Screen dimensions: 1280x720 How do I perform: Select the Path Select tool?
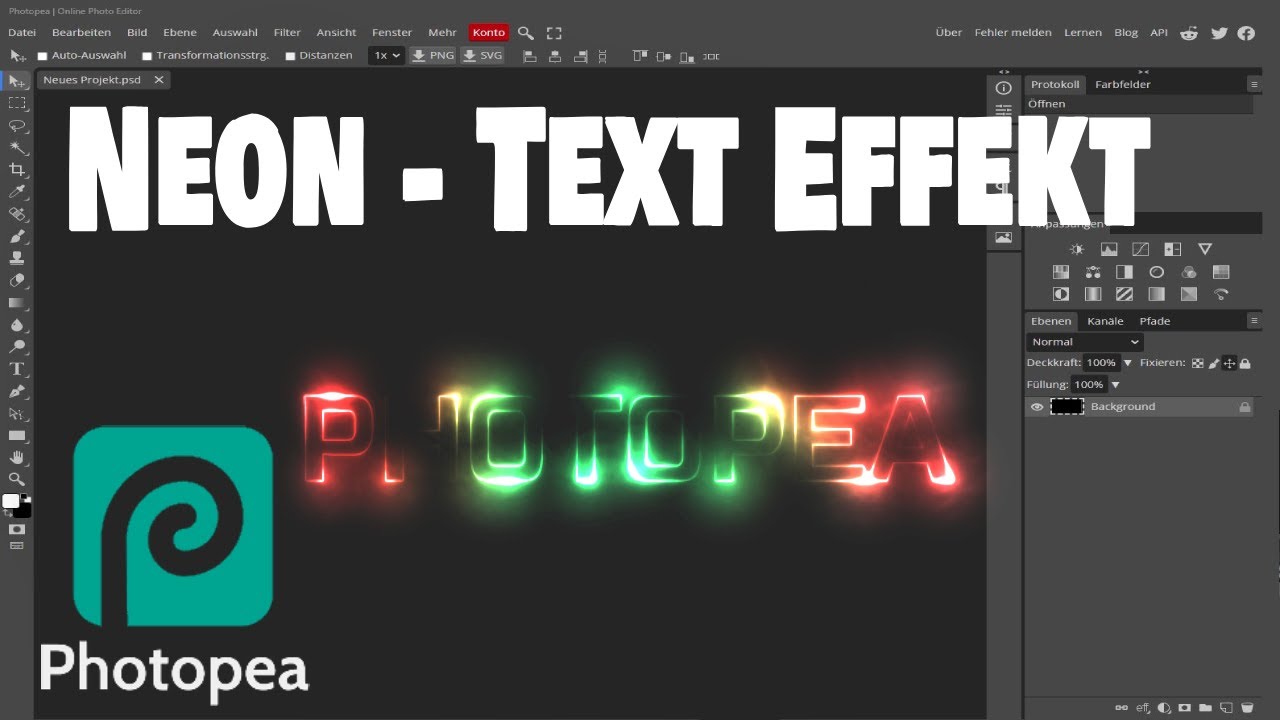tap(17, 413)
